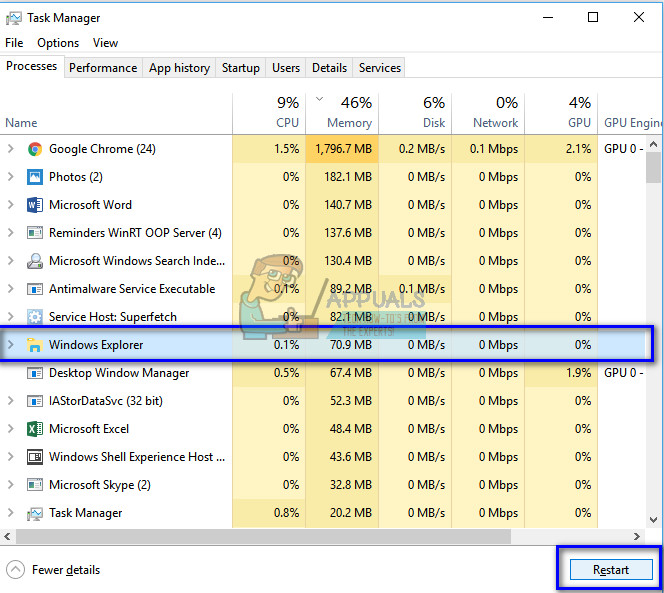Expand the Google Chrome process group
The image size is (664, 593).
click(x=11, y=149)
